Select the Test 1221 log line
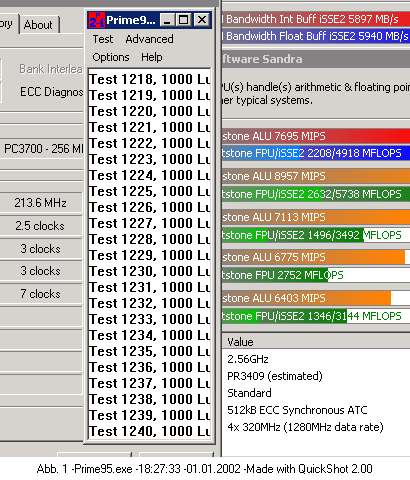Viewport: 410px width, 480px height. click(150, 127)
